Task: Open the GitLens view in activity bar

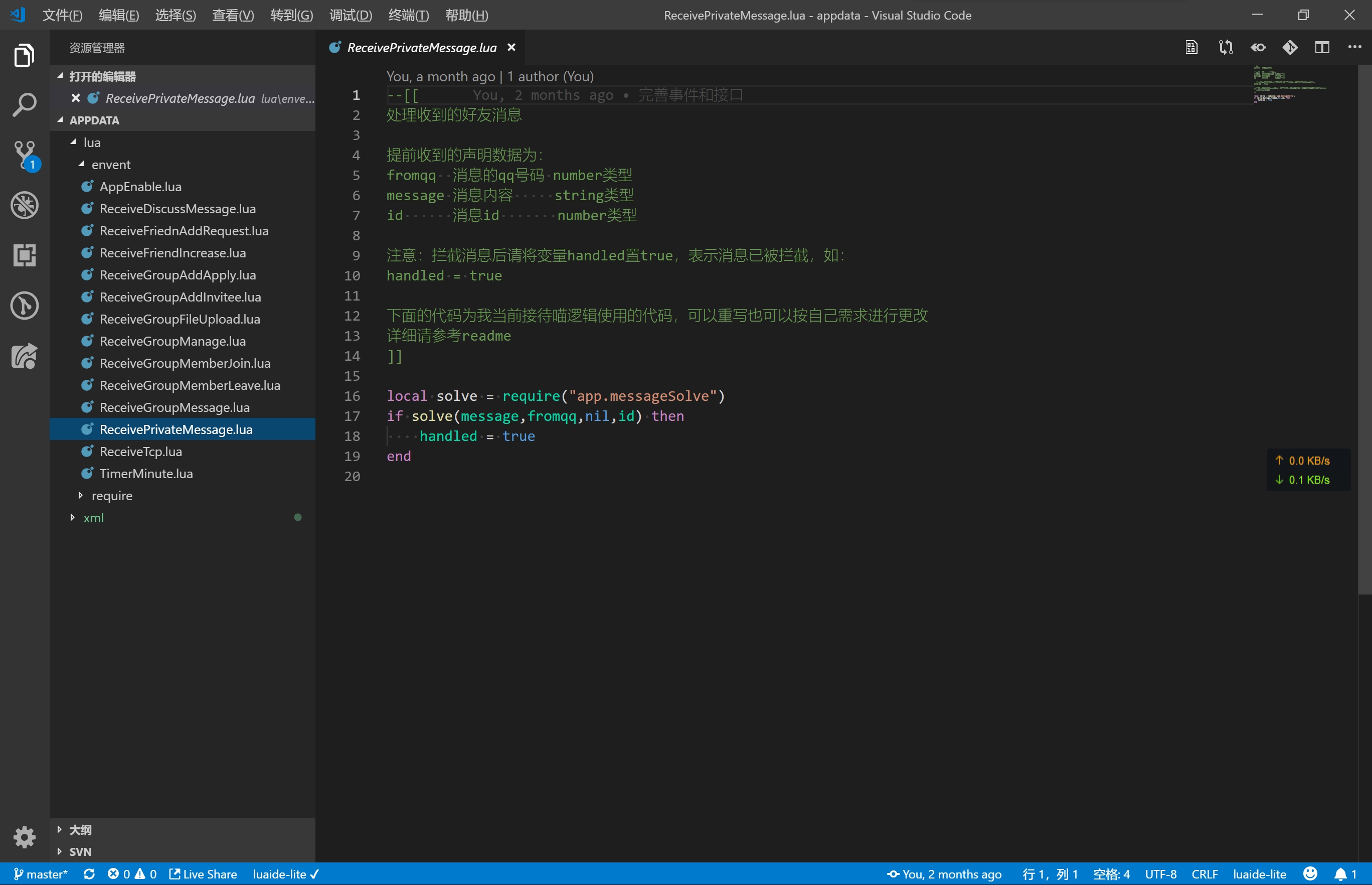Action: click(24, 305)
